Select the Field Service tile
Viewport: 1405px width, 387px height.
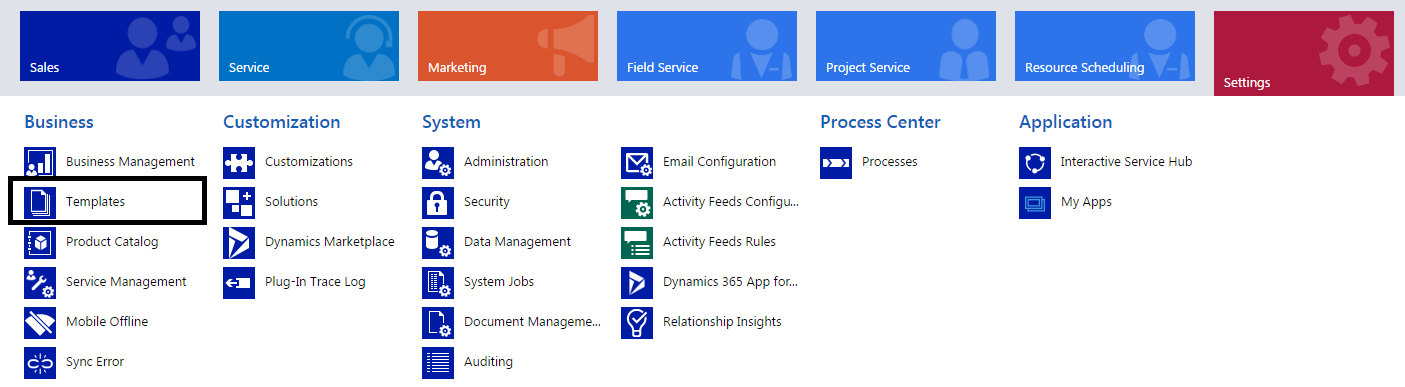[x=707, y=47]
